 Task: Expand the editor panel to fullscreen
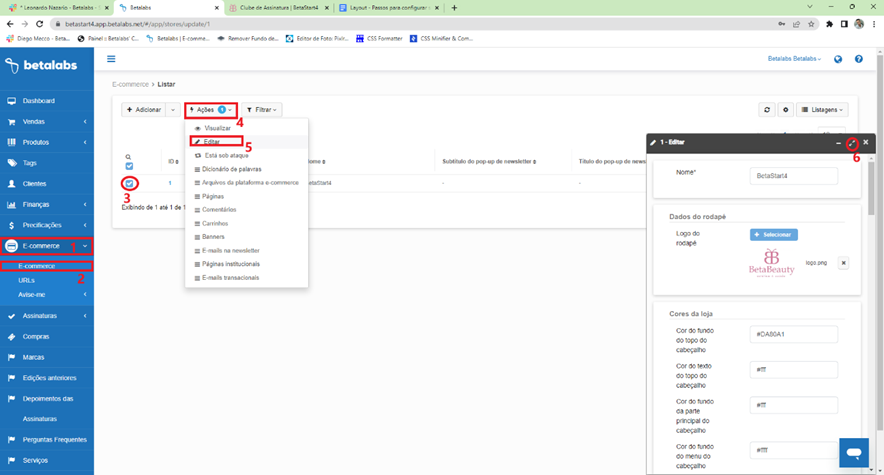[x=852, y=143]
